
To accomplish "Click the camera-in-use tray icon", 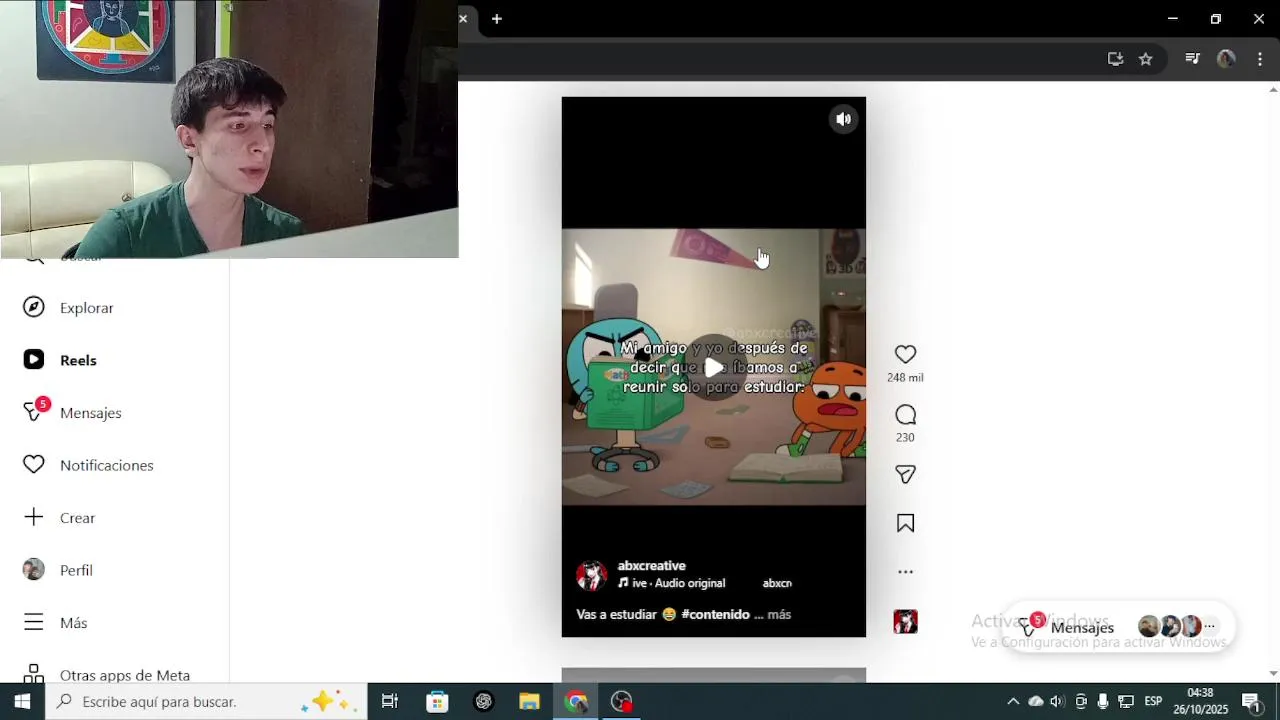I will coord(1081,701).
